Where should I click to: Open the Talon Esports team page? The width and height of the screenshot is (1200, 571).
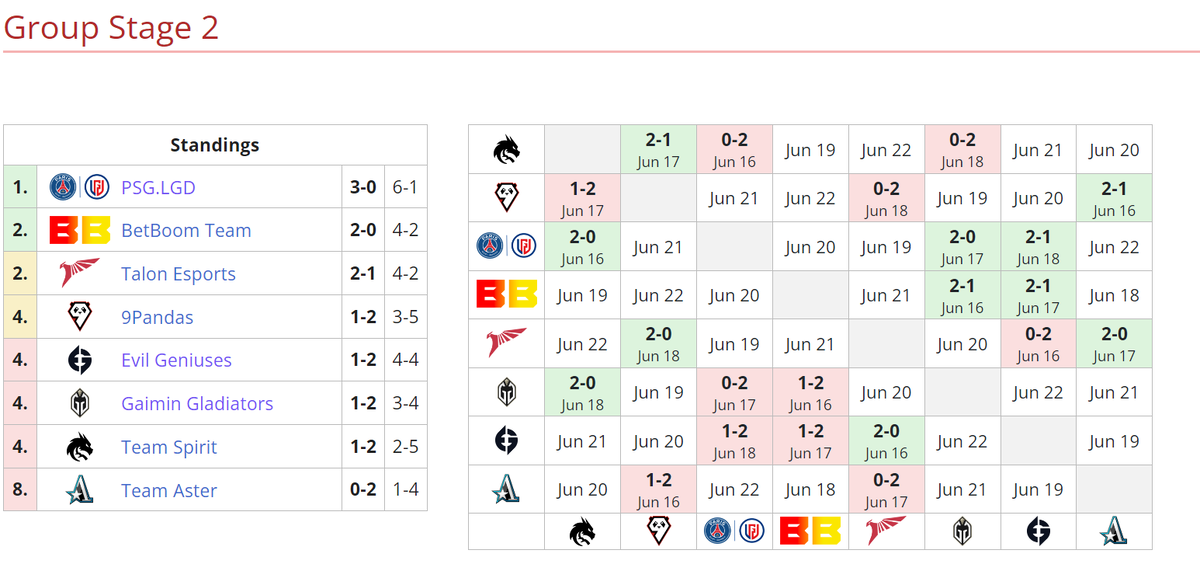point(178,274)
